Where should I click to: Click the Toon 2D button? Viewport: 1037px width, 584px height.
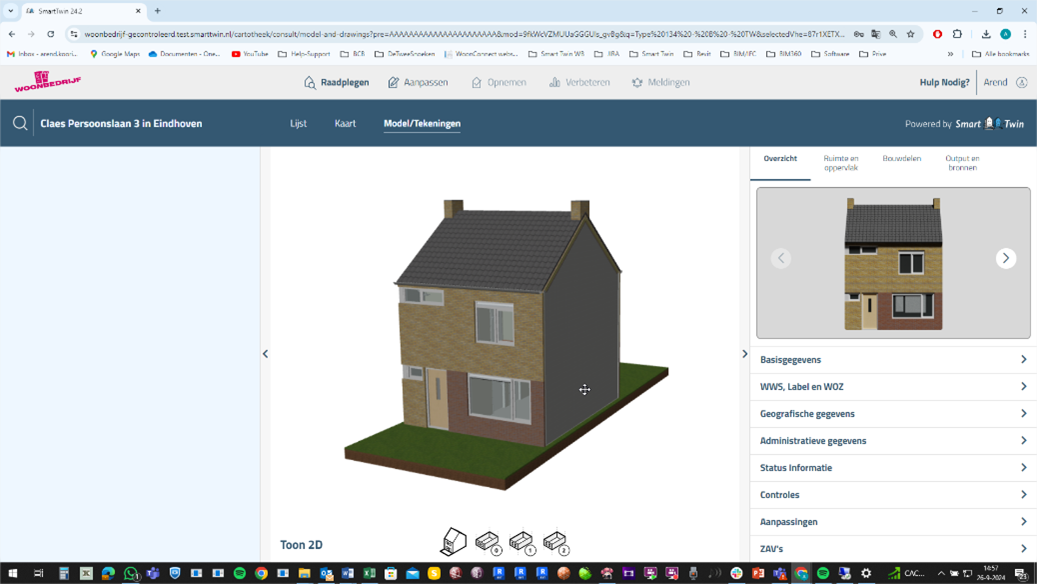301,545
